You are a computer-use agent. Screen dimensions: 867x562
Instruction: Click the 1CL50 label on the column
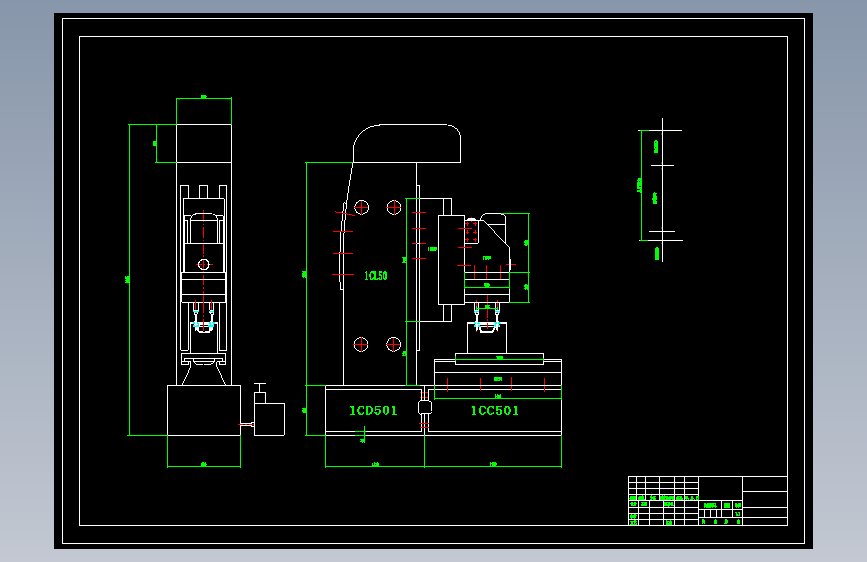[375, 275]
